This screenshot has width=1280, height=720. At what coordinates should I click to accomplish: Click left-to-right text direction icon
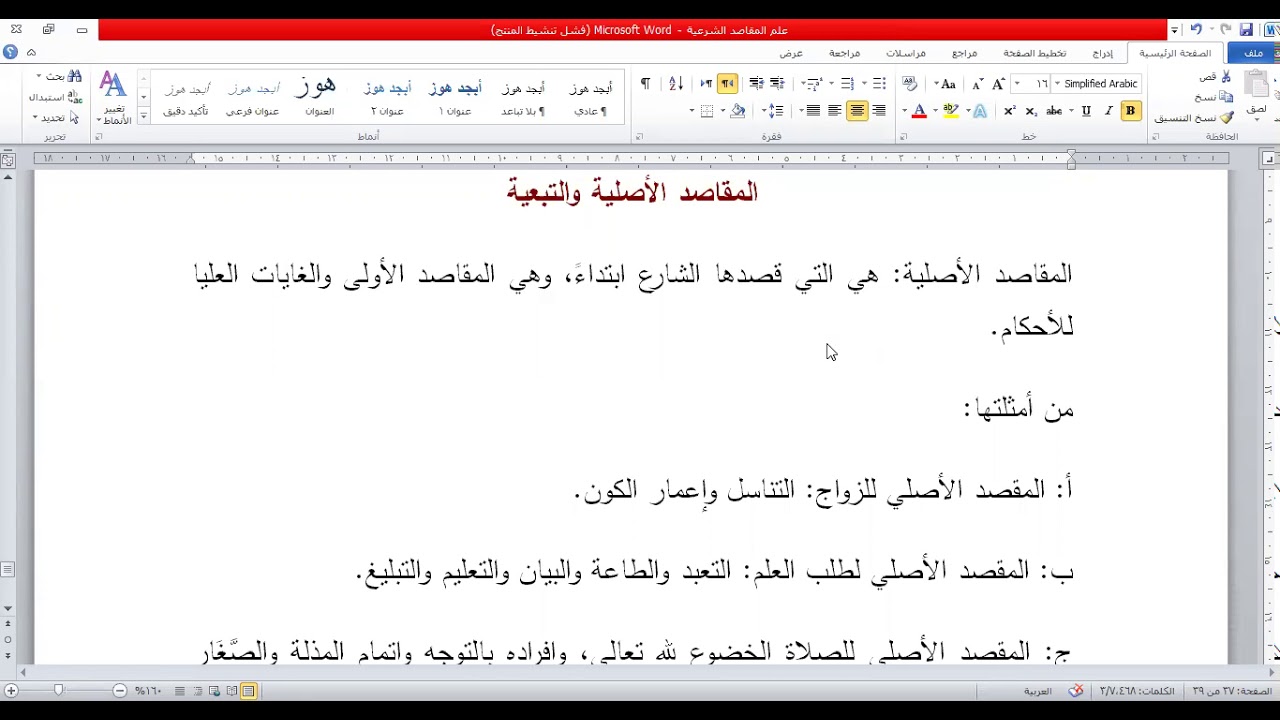tap(706, 84)
